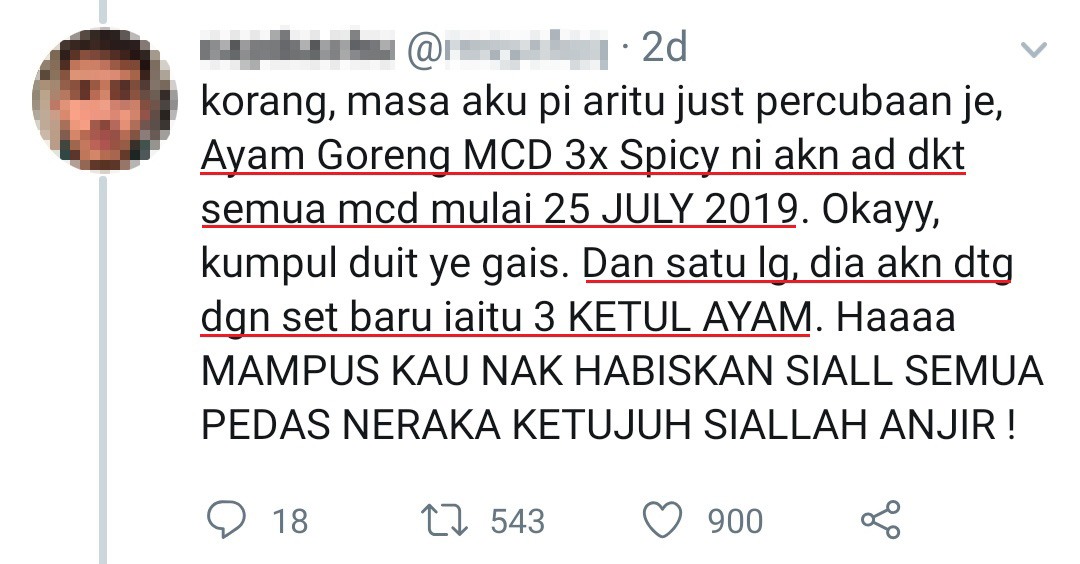This screenshot has height=564, width=1080.
Task: View the 18 replies count
Action: click(x=290, y=521)
